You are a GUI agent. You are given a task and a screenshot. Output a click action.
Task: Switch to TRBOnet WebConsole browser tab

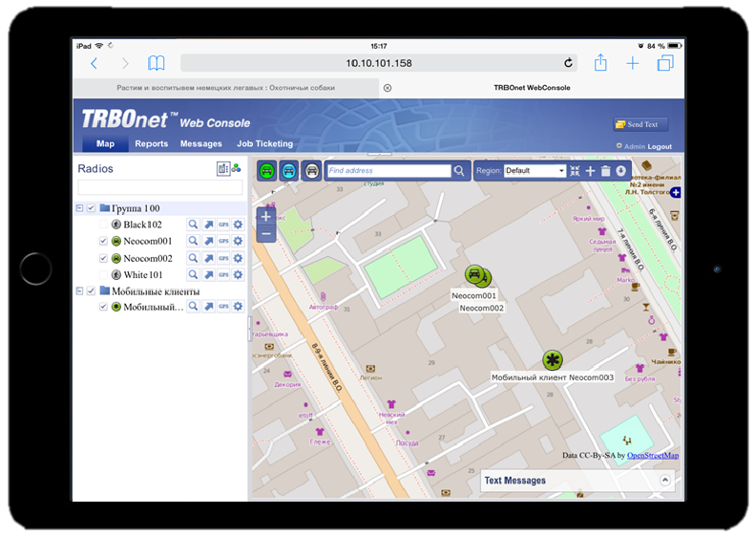click(x=532, y=88)
